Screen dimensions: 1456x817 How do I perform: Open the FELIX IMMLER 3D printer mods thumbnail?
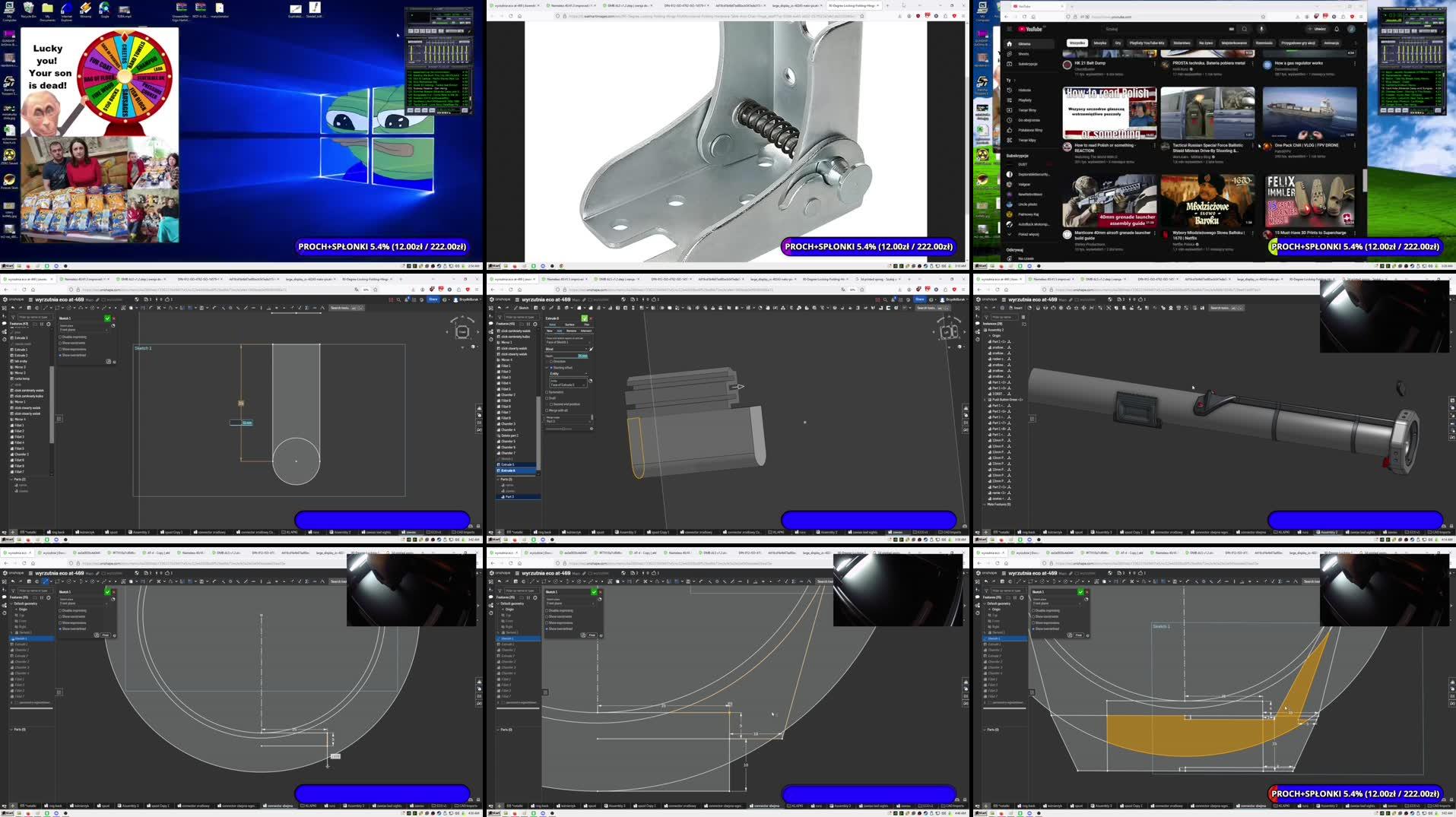(x=1309, y=201)
